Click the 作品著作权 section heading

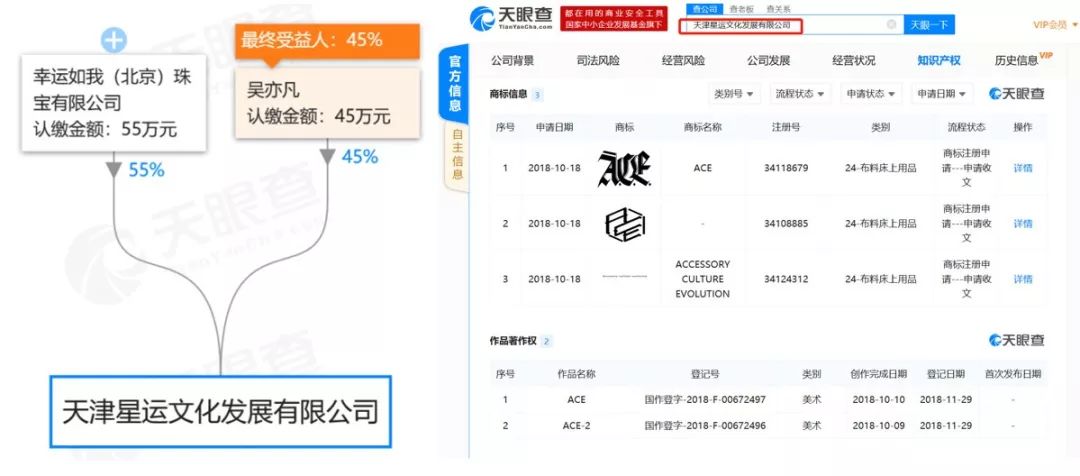point(513,341)
